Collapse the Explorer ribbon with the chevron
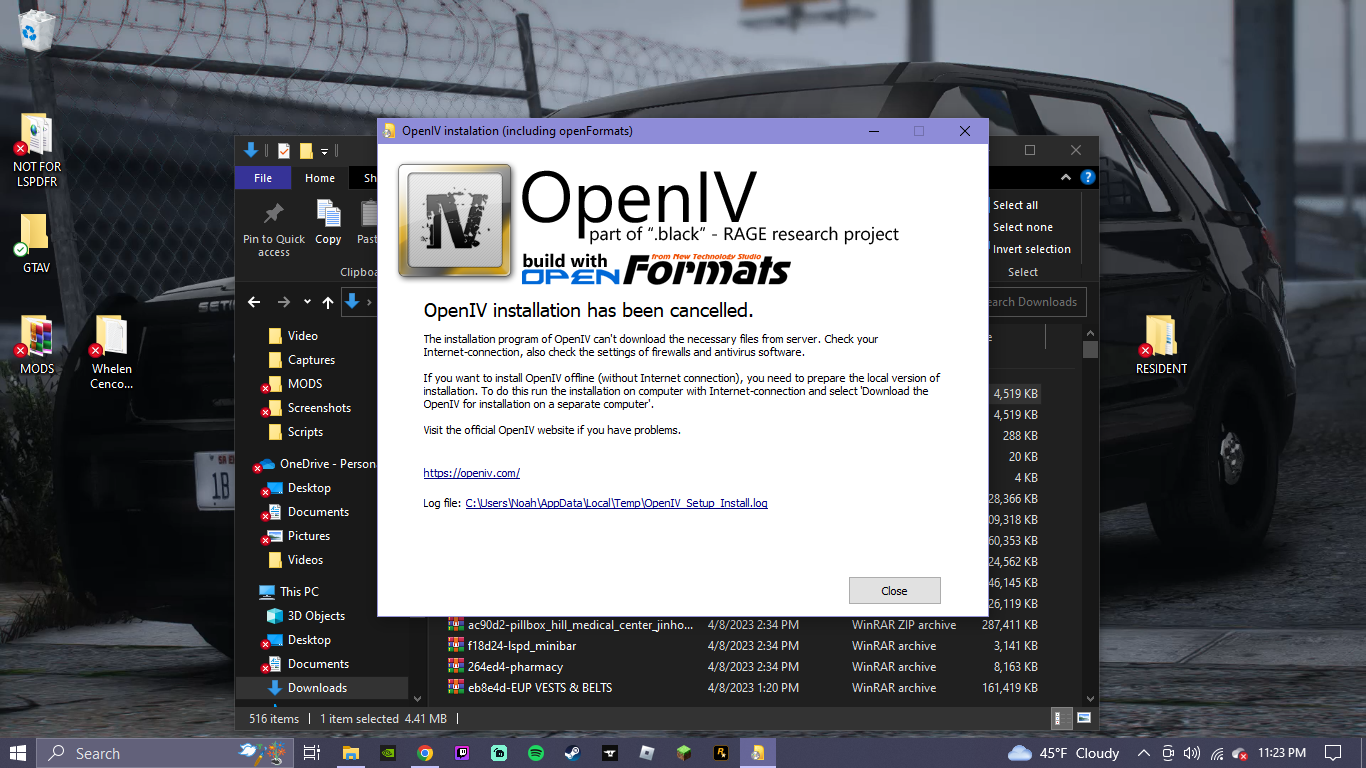Image resolution: width=1366 pixels, height=768 pixels. pos(1066,178)
